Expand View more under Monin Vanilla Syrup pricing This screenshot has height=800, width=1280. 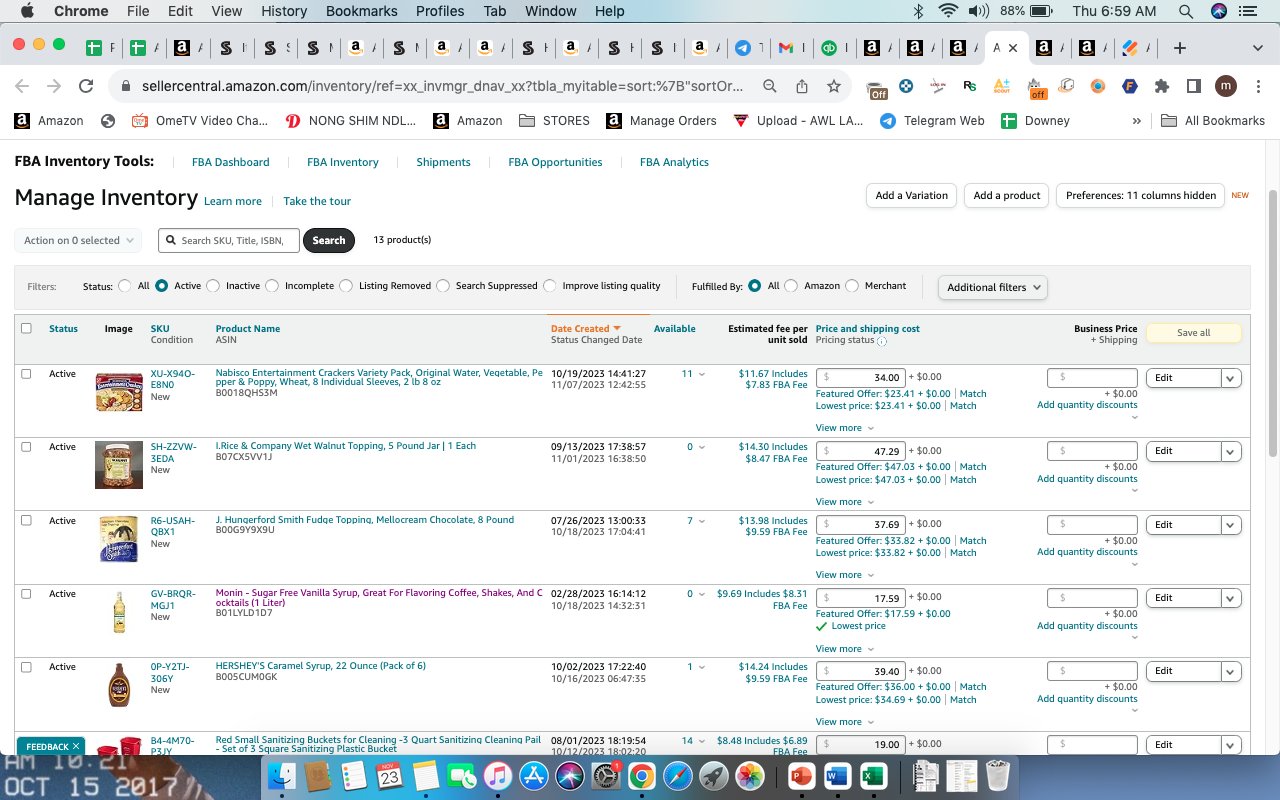844,649
